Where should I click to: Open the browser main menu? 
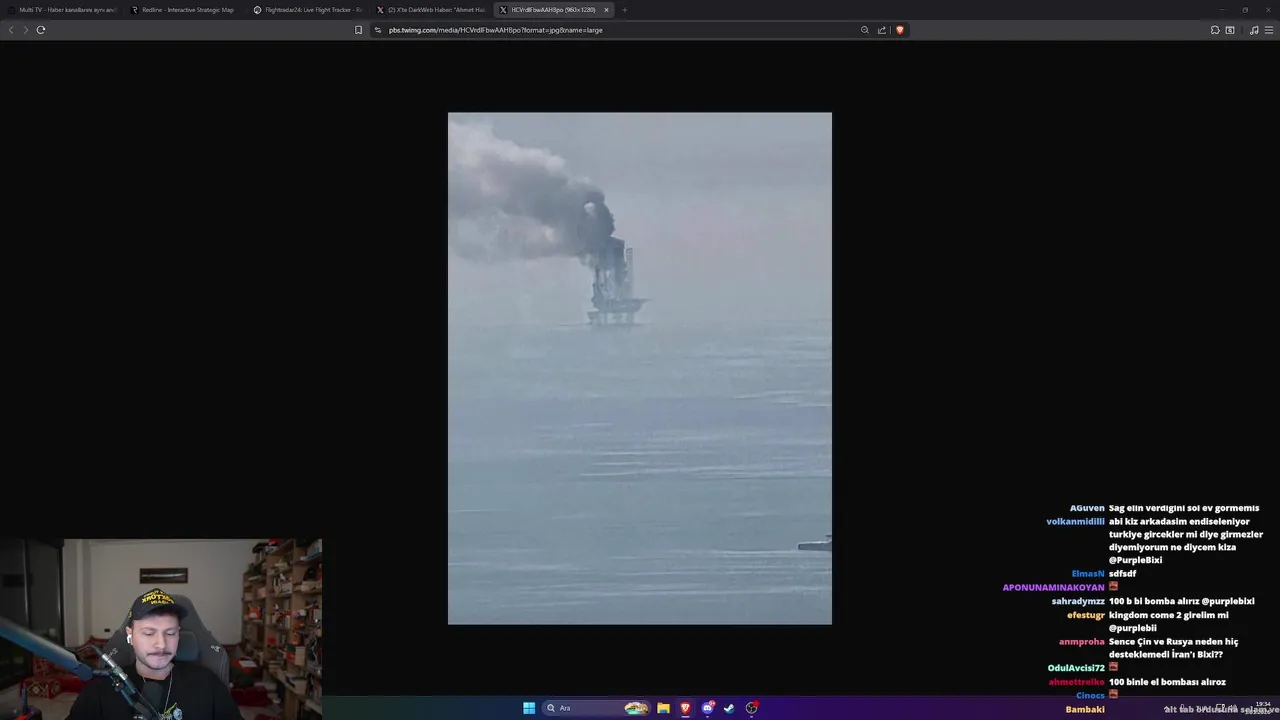pyautogui.click(x=1269, y=30)
